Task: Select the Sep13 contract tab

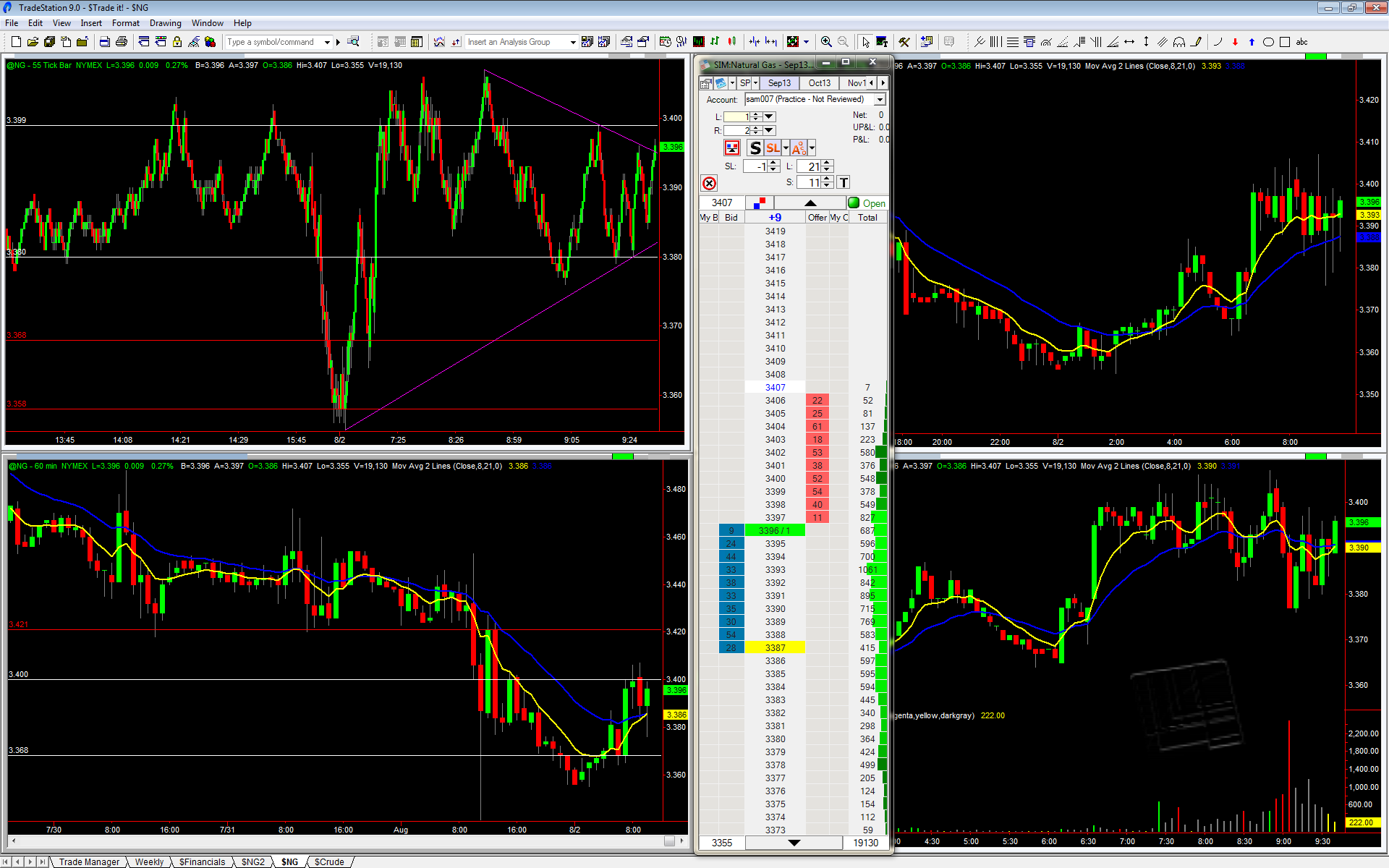Action: 779,83
